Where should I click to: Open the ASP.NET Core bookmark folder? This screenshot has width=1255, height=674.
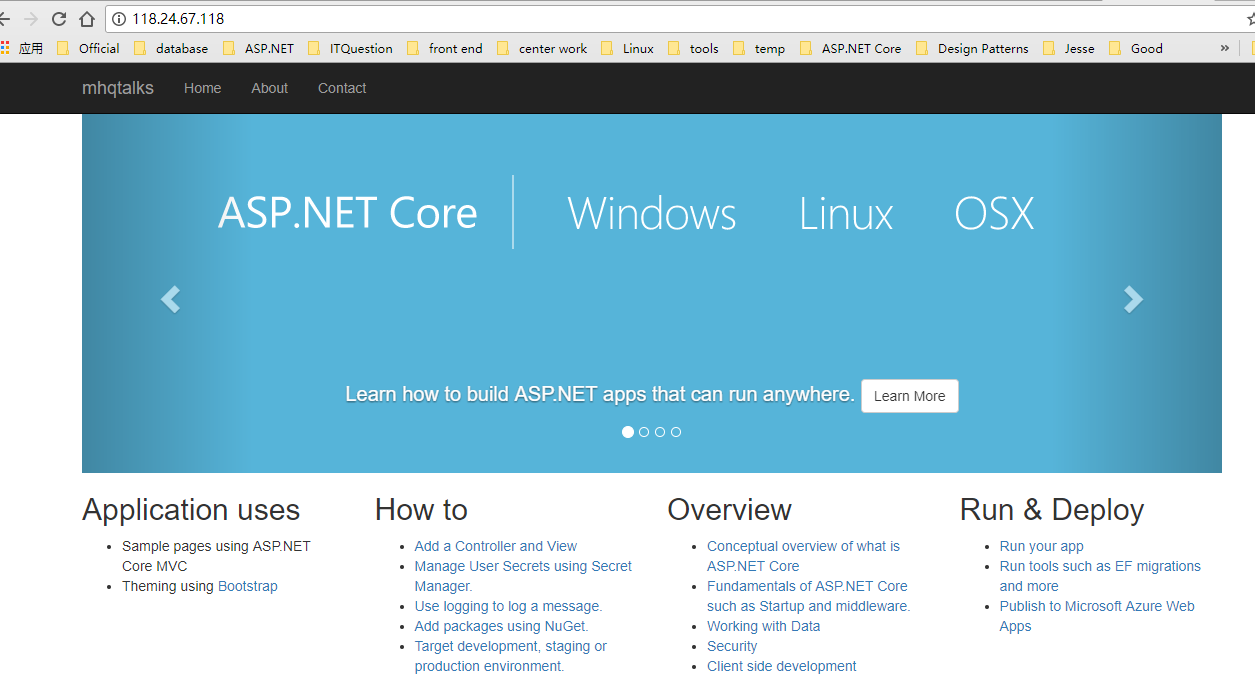click(x=850, y=48)
